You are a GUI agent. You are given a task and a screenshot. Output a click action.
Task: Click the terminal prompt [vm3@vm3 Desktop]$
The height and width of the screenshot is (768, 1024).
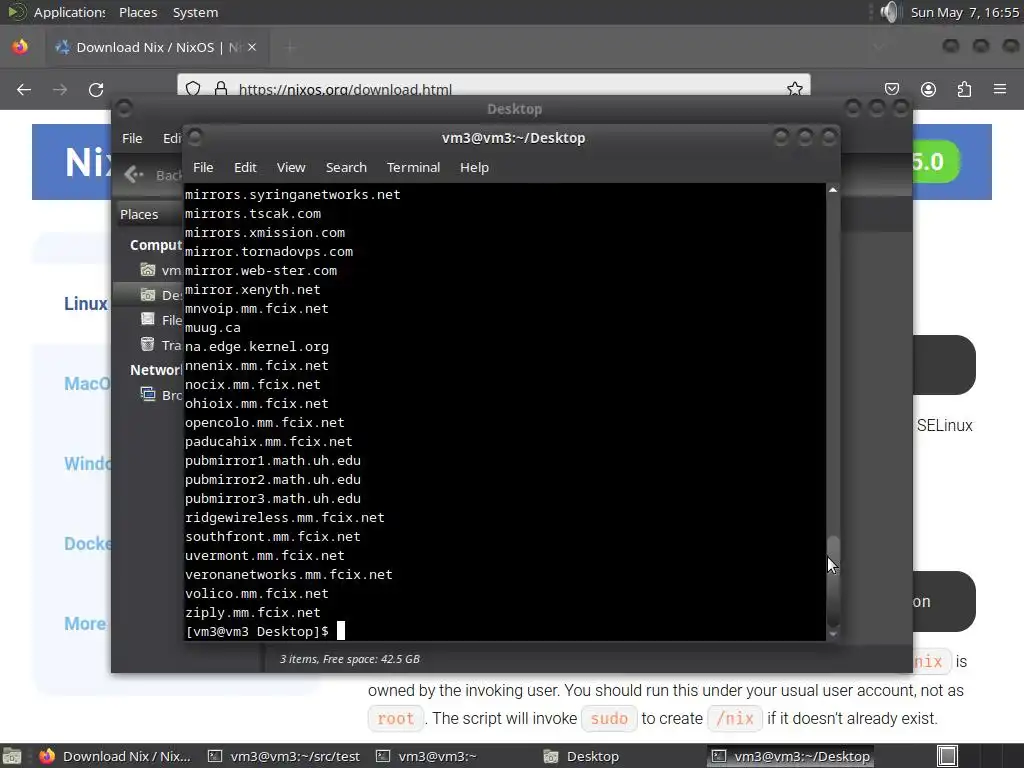point(257,632)
